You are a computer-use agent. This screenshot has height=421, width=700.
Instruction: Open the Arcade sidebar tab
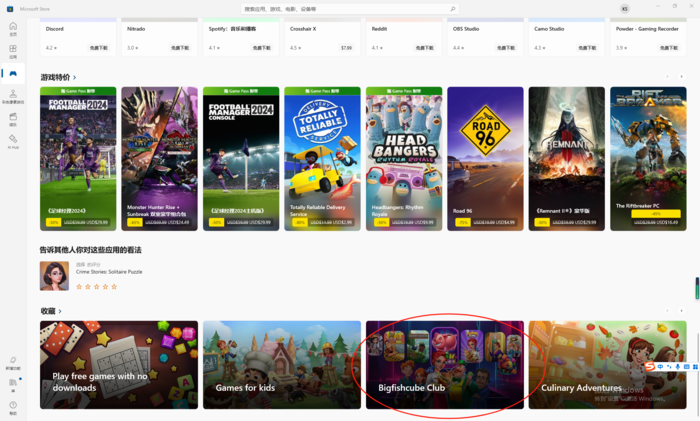13,96
